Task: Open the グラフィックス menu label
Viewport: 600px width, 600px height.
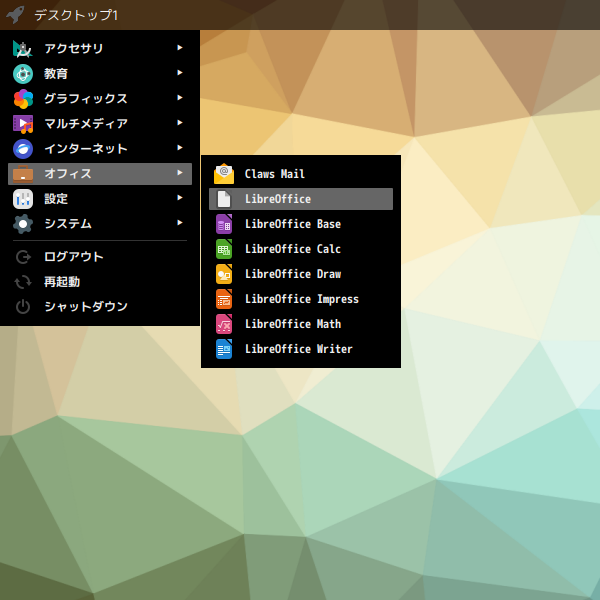Action: pos(86,99)
